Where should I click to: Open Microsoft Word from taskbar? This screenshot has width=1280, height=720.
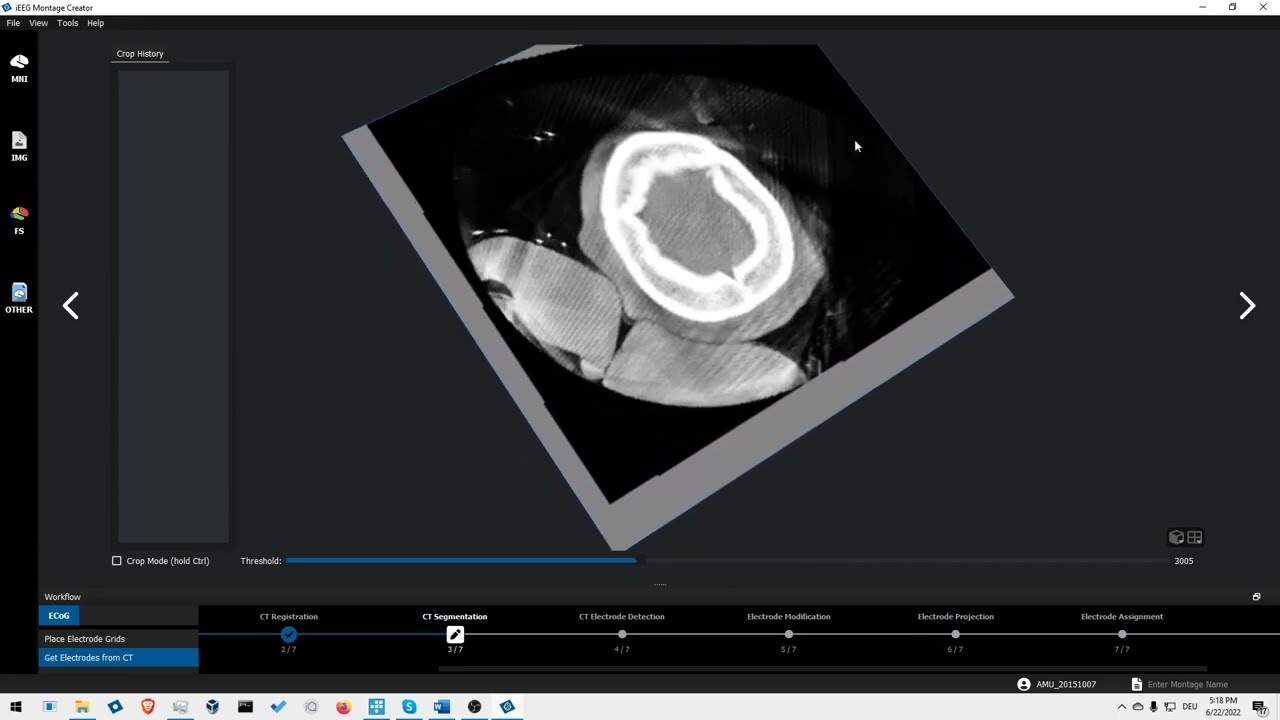tap(442, 707)
